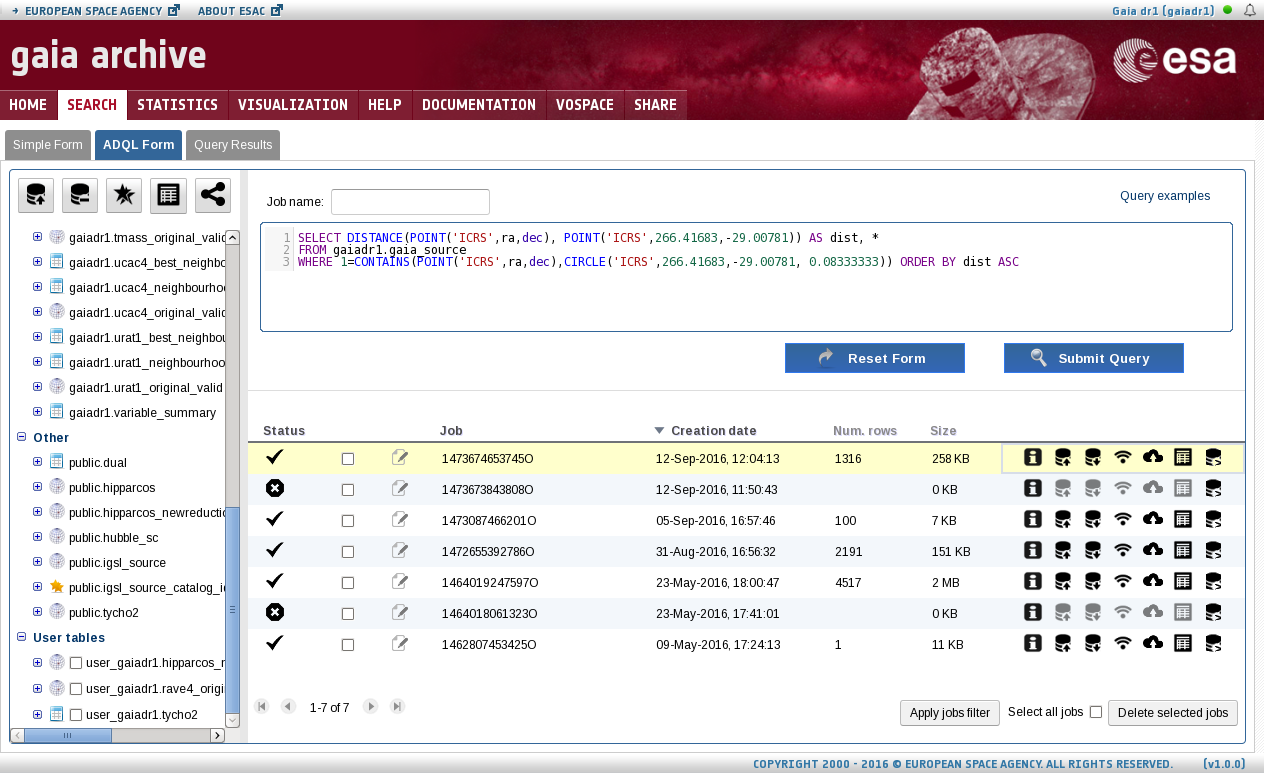Check the box for job 1472655392786O
The image size is (1264, 773).
[348, 552]
